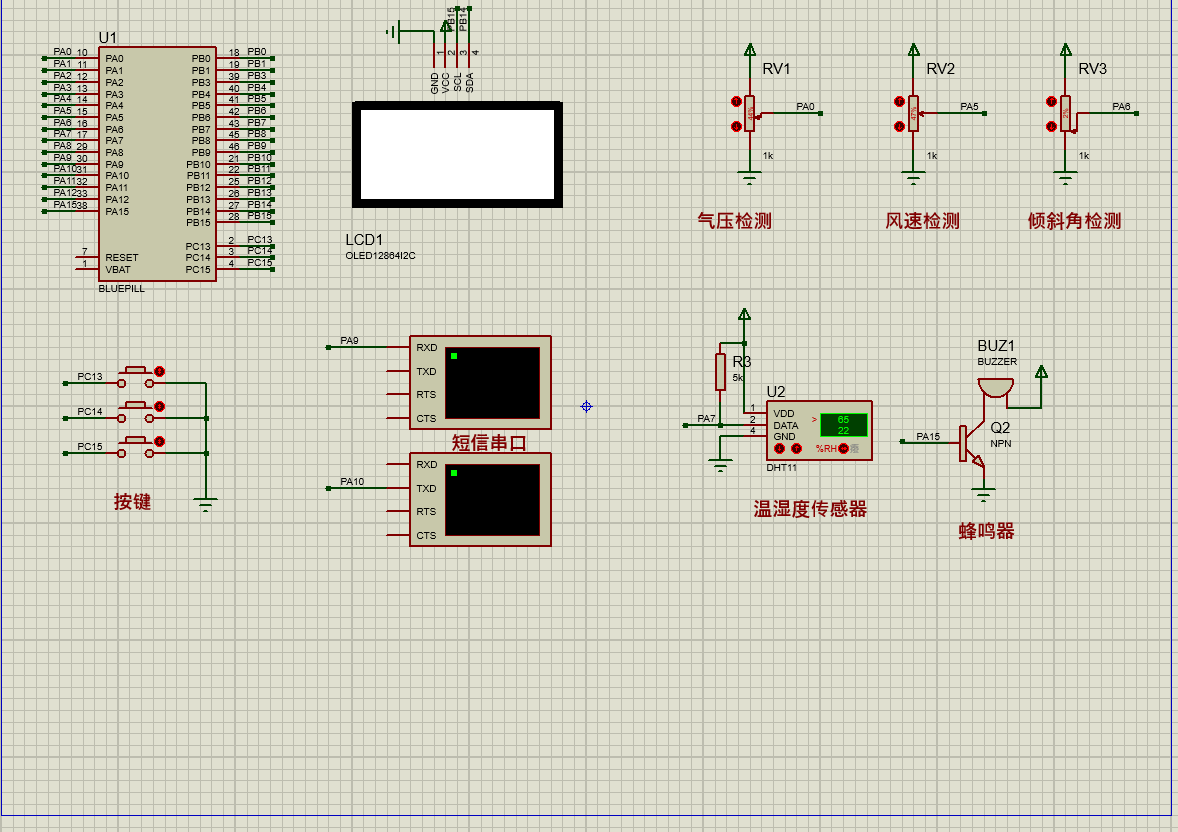The height and width of the screenshot is (832, 1178).
Task: Select the power terminal arrow above R3
Action: point(744,314)
